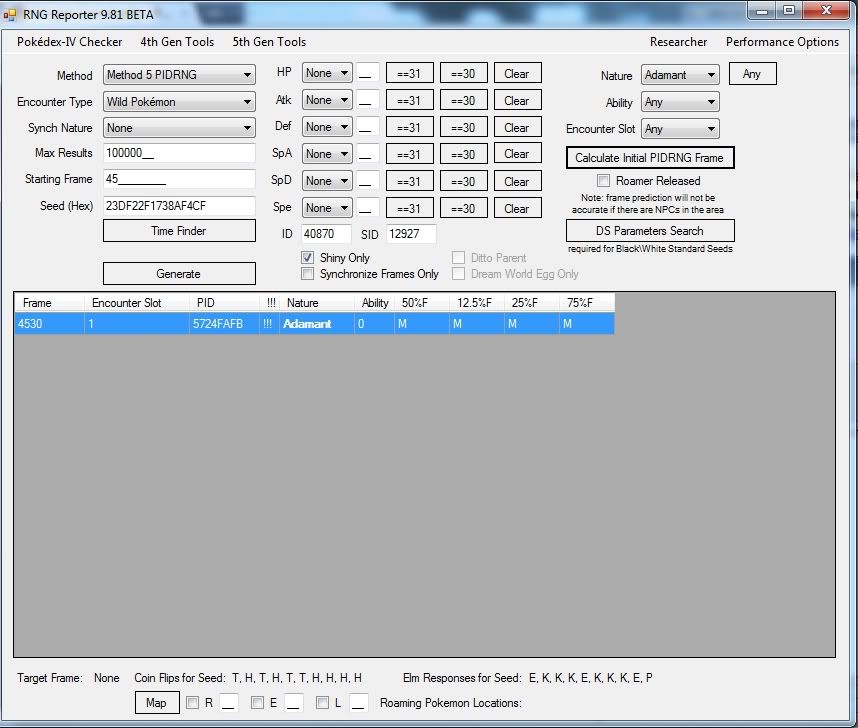Click the Max Results input field
Viewport: 858px width, 728px height.
pyautogui.click(x=179, y=153)
